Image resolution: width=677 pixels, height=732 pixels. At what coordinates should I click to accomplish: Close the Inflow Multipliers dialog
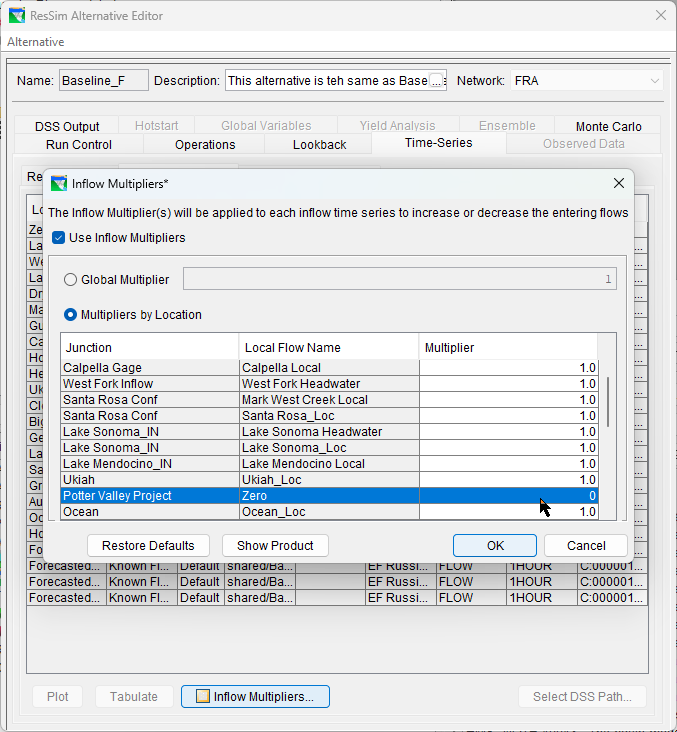pos(619,184)
